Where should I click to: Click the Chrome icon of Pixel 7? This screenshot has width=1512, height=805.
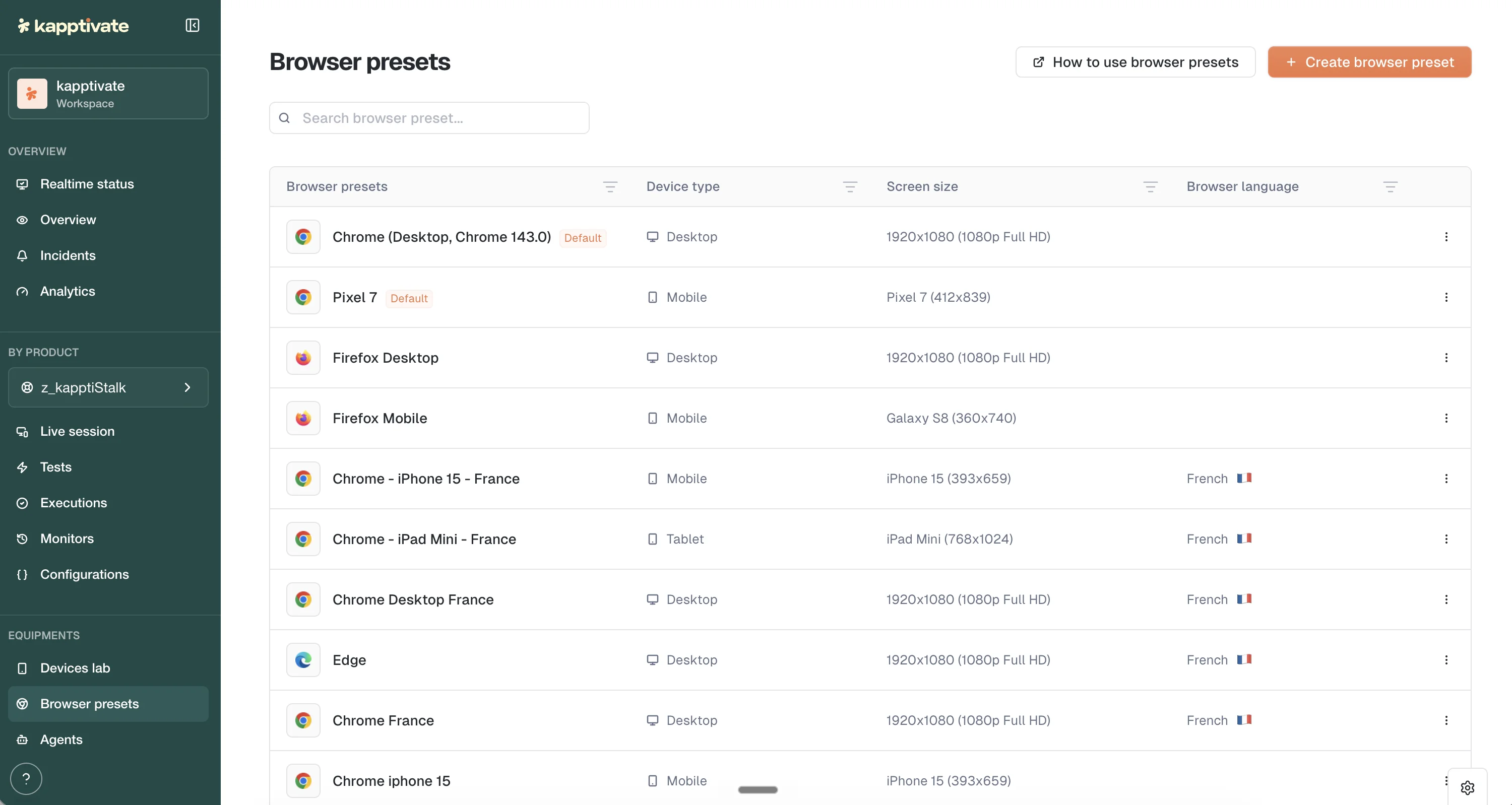tap(303, 298)
